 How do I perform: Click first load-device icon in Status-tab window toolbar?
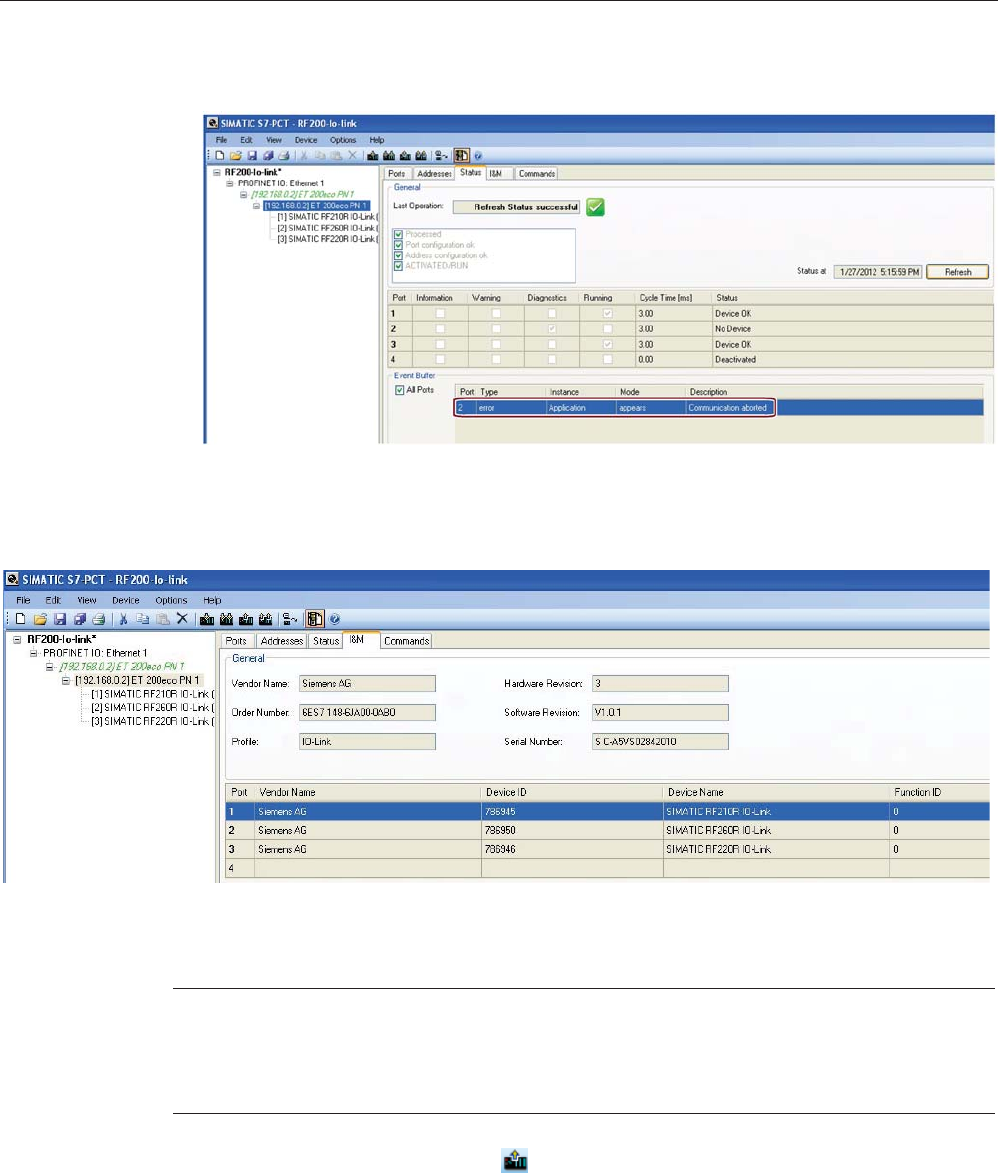click(373, 156)
